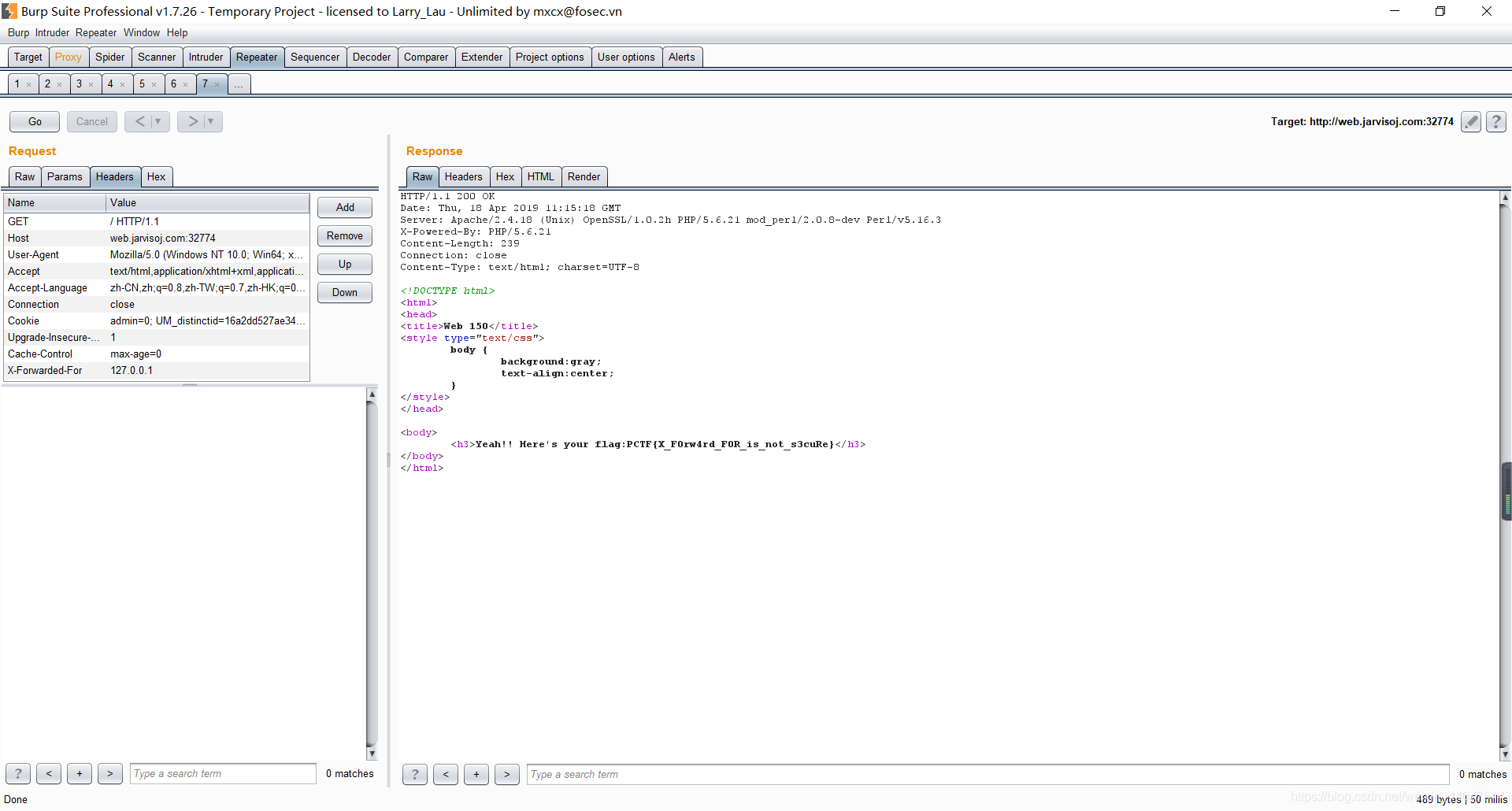Click the Name column header
The width and height of the screenshot is (1512, 811).
pyautogui.click(x=55, y=202)
